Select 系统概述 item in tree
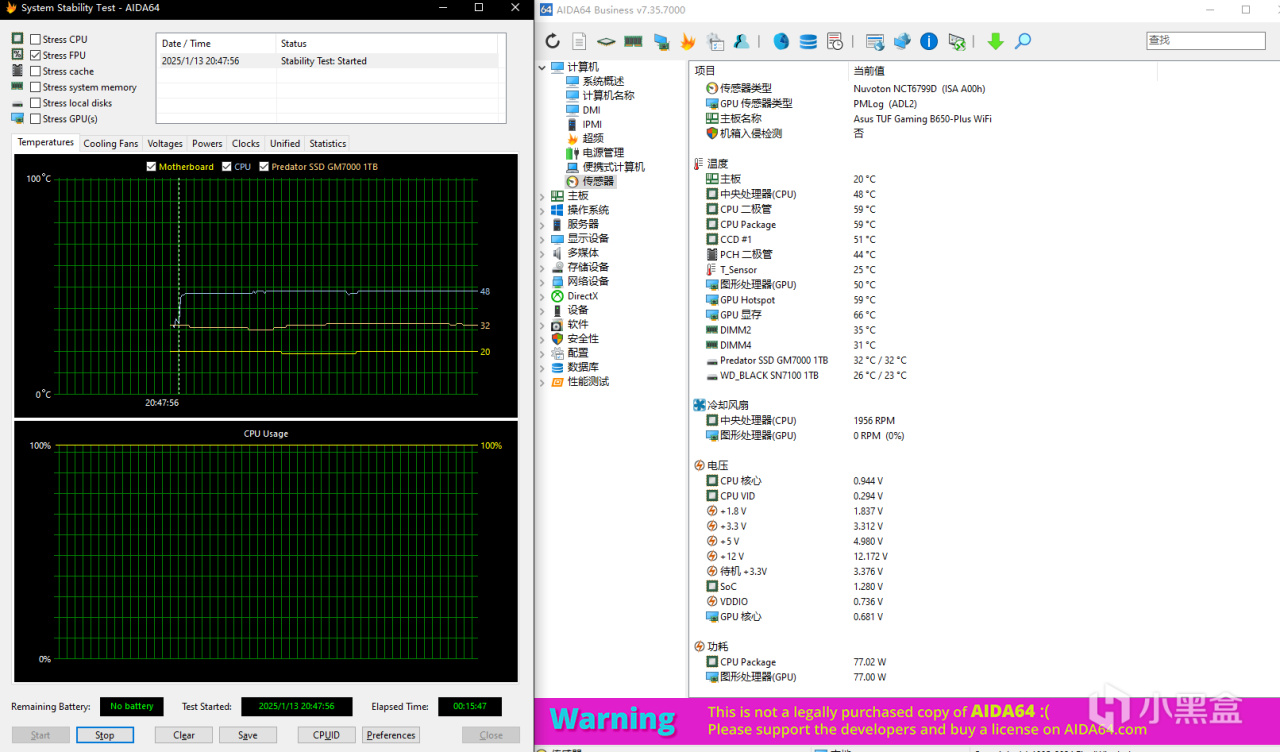1280x752 pixels. coord(603,81)
